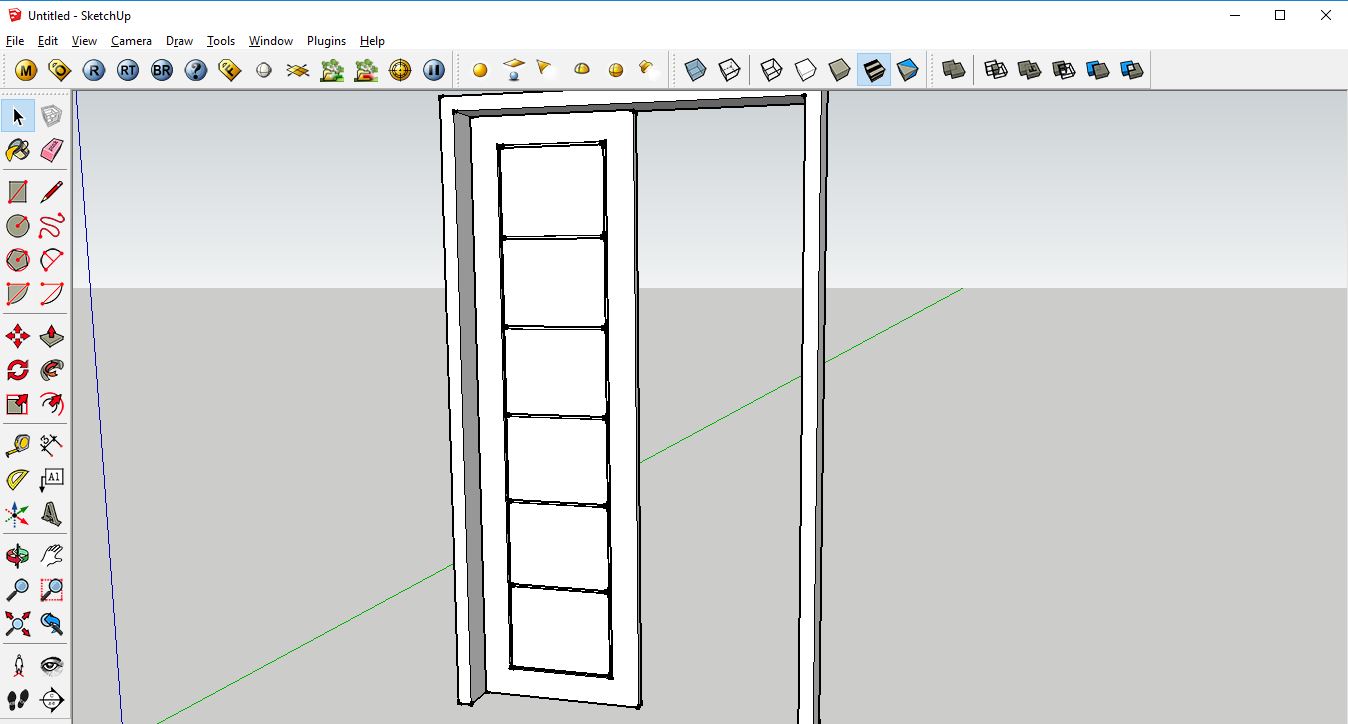This screenshot has width=1348, height=724.
Task: Activate the Paint Bucket tool
Action: pyautogui.click(x=17, y=150)
